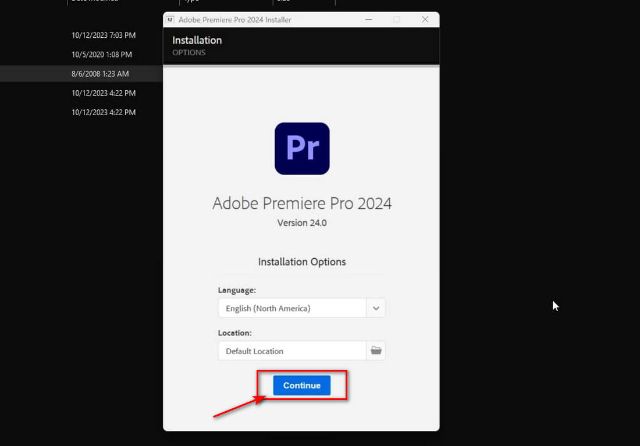Select the English (North America) language field
The height and width of the screenshot is (446, 640).
(292, 308)
